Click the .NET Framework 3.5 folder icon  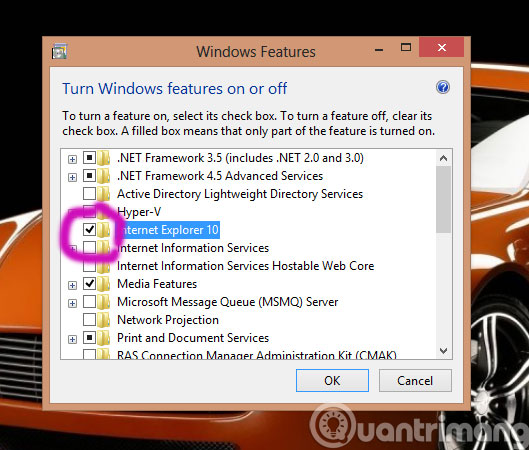tap(104, 158)
